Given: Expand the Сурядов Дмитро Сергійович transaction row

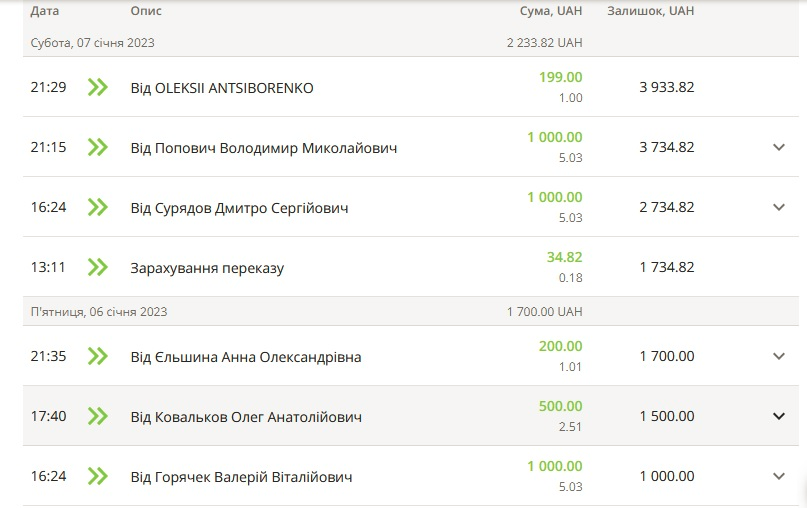Looking at the screenshot, I should click(779, 207).
